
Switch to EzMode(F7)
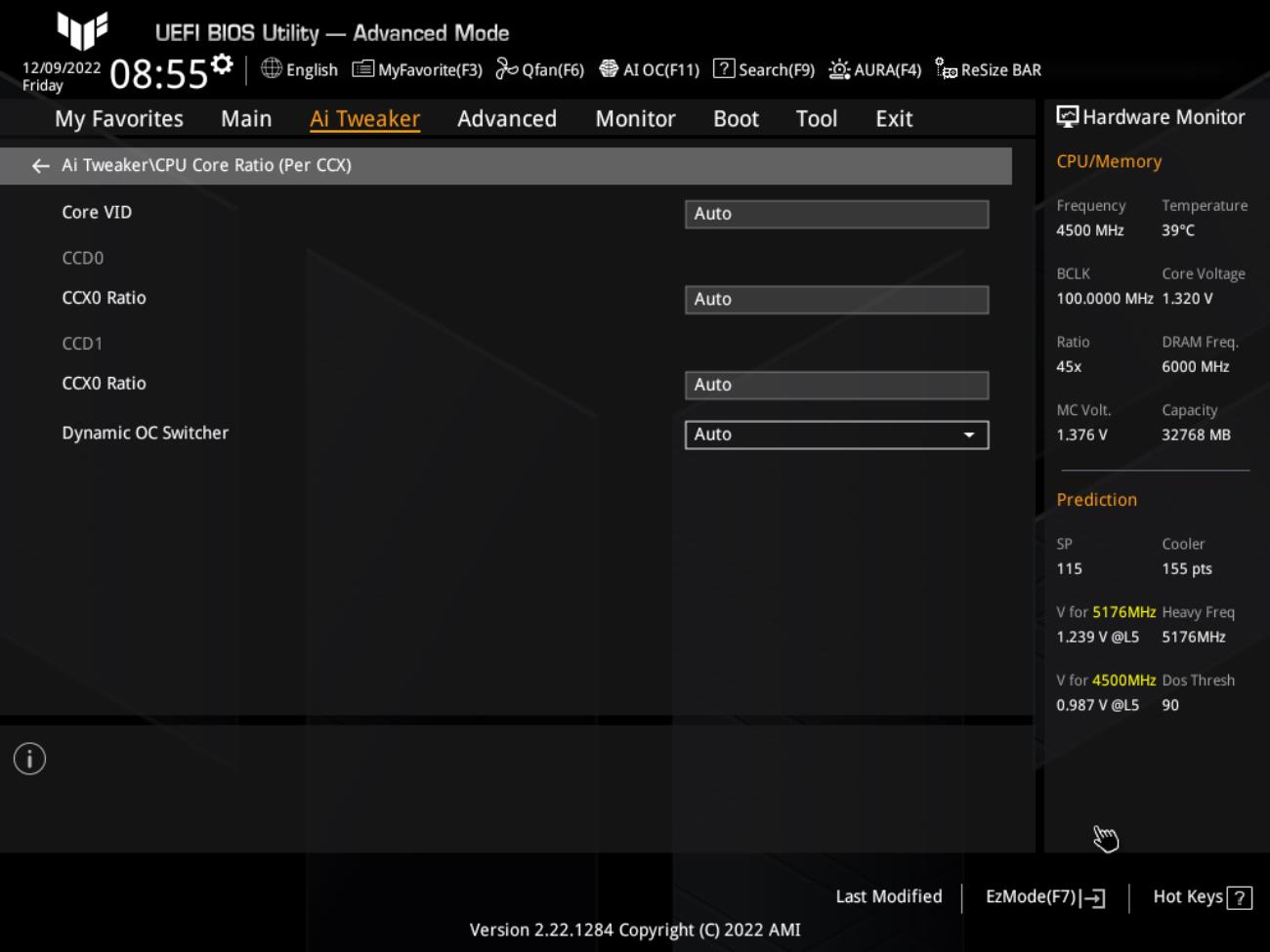(x=1031, y=896)
